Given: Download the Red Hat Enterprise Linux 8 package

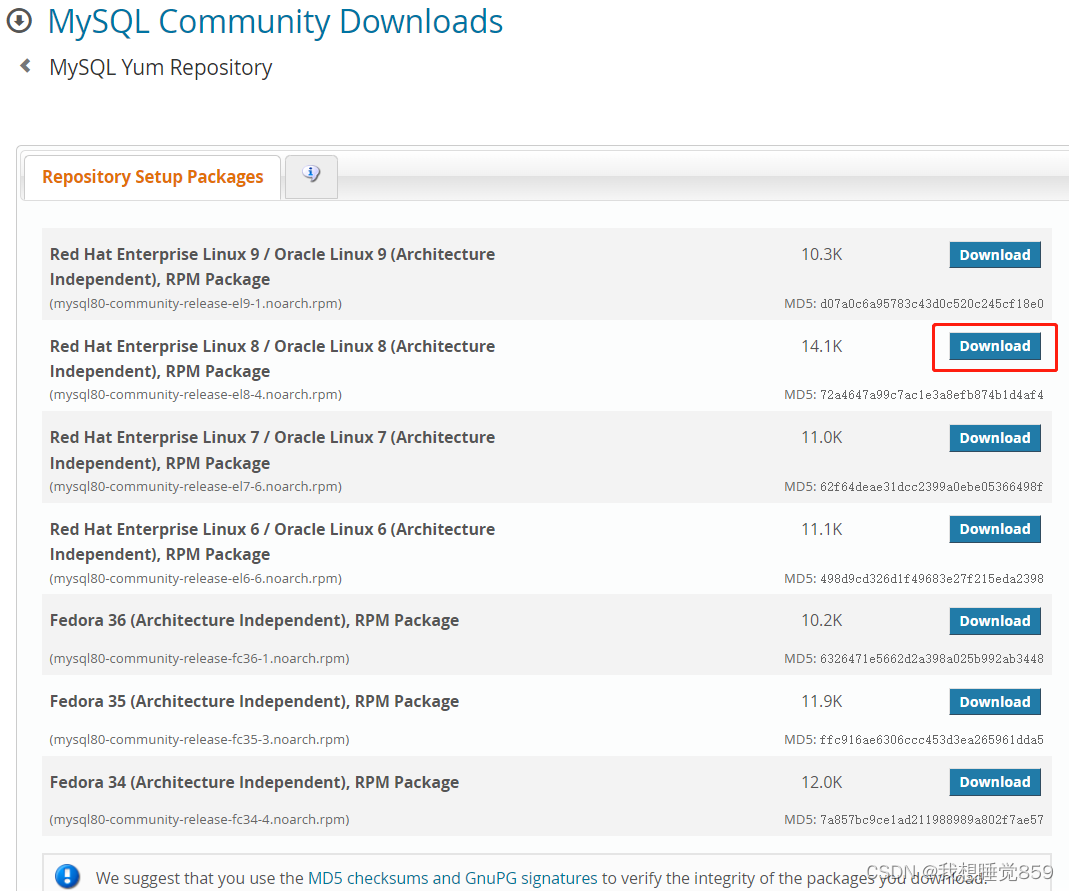Looking at the screenshot, I should pyautogui.click(x=995, y=346).
